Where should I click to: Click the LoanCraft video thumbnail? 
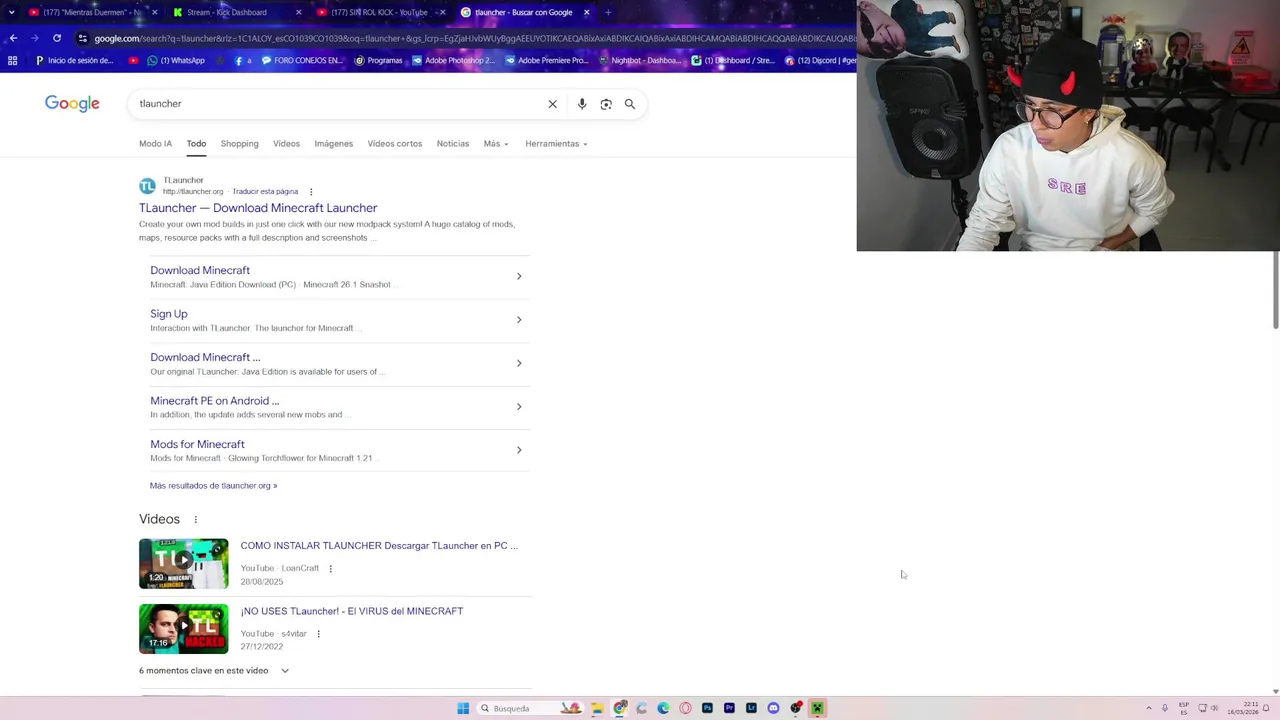click(x=183, y=564)
